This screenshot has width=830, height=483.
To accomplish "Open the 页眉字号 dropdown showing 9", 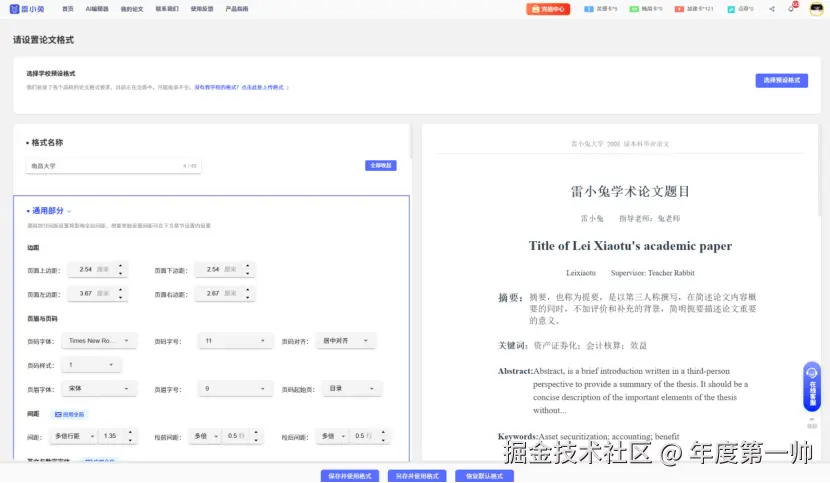I will coord(235,389).
